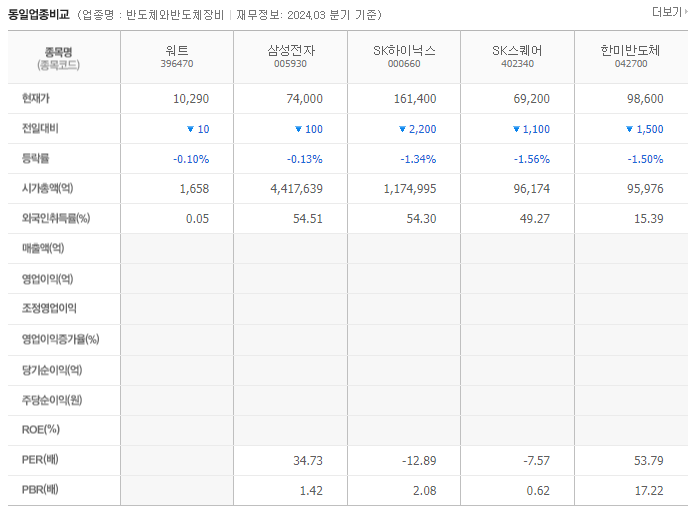
Task: Click the PER value 53.79
Action: coord(649,461)
